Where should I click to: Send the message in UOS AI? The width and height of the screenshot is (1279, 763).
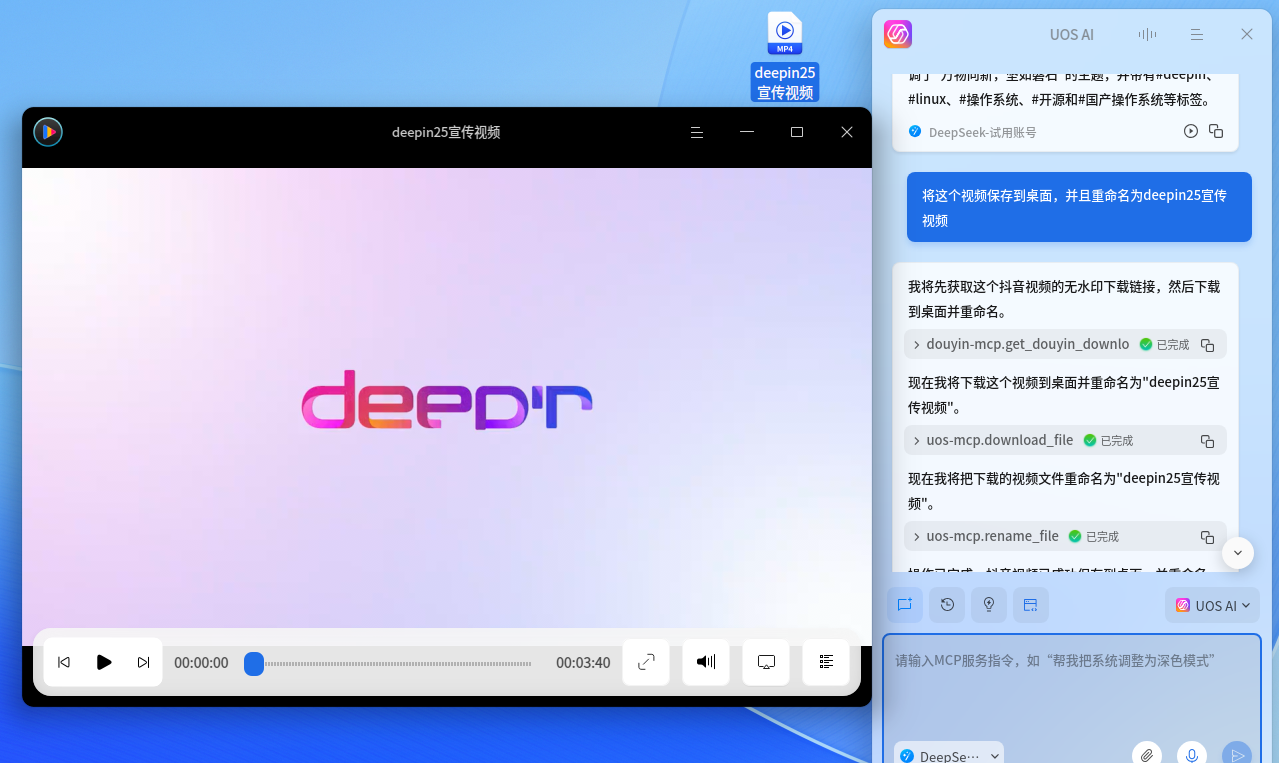pyautogui.click(x=1237, y=755)
